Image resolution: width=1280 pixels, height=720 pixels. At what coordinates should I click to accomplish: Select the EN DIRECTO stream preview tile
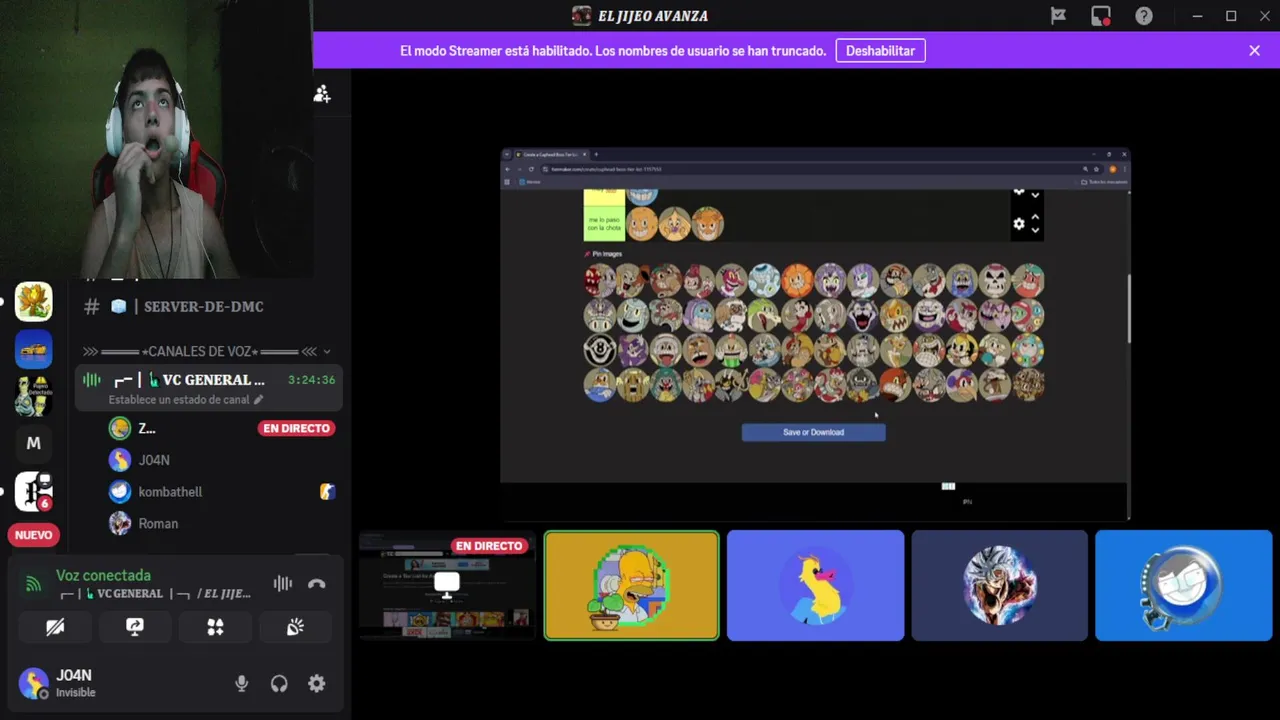coord(447,586)
